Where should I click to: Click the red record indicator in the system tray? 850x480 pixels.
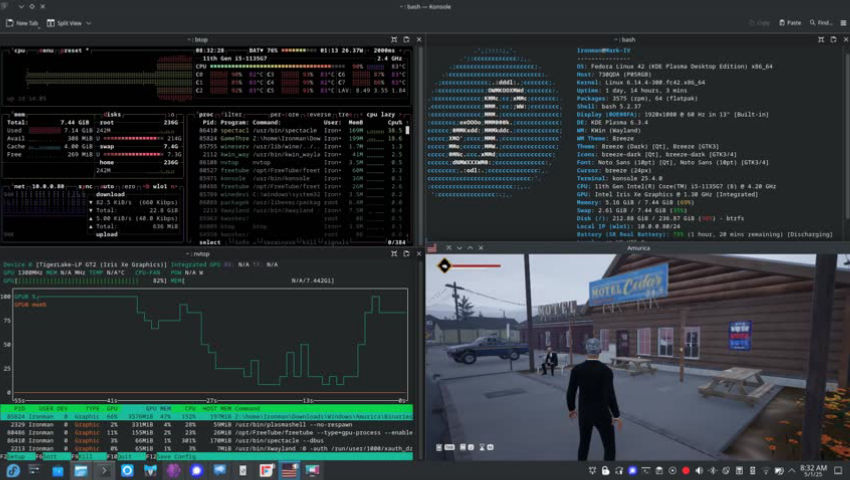(686, 471)
